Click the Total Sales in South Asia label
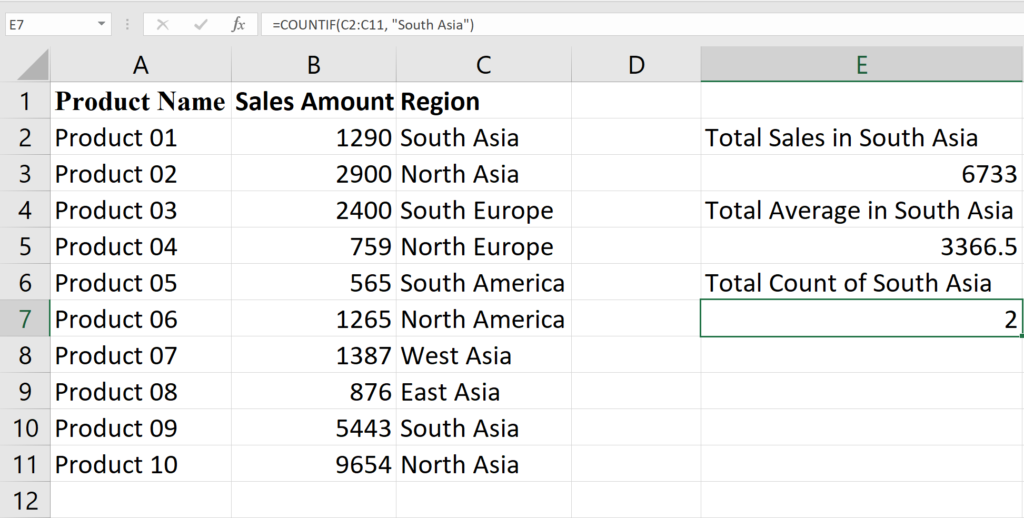 pos(861,137)
